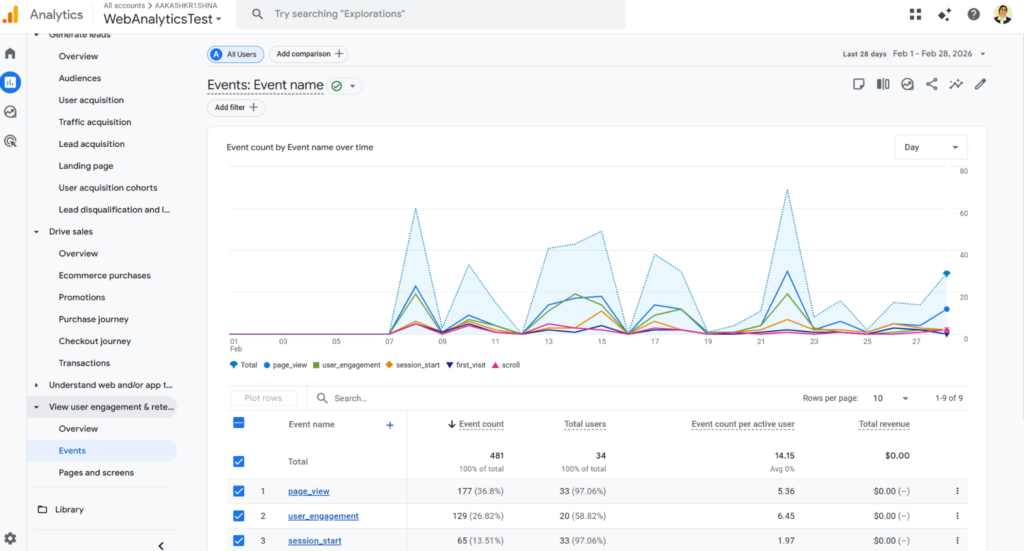Open the Insights icon above the chart

(956, 85)
